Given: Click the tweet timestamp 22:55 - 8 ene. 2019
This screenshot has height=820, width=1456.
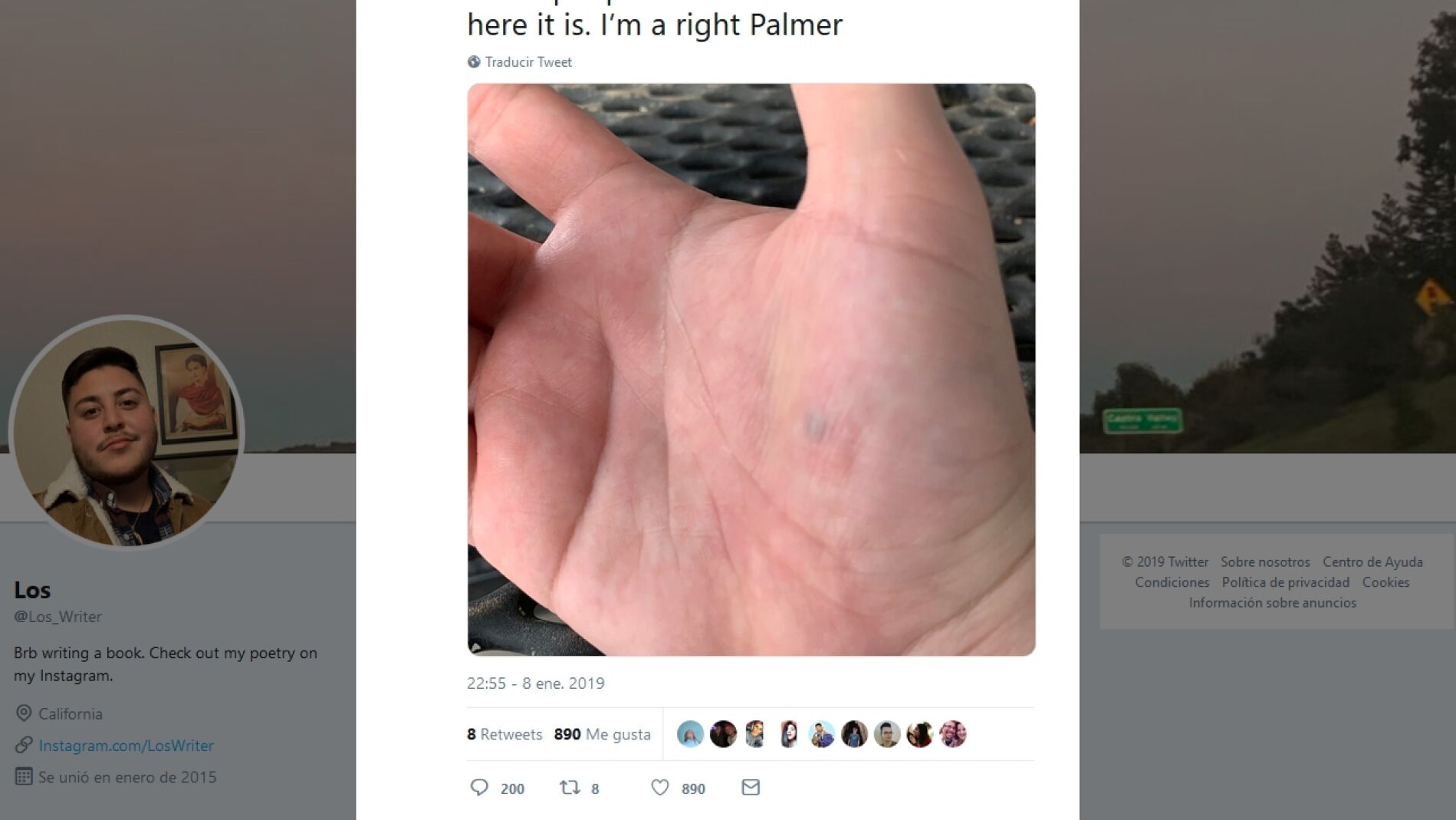Looking at the screenshot, I should 536,683.
